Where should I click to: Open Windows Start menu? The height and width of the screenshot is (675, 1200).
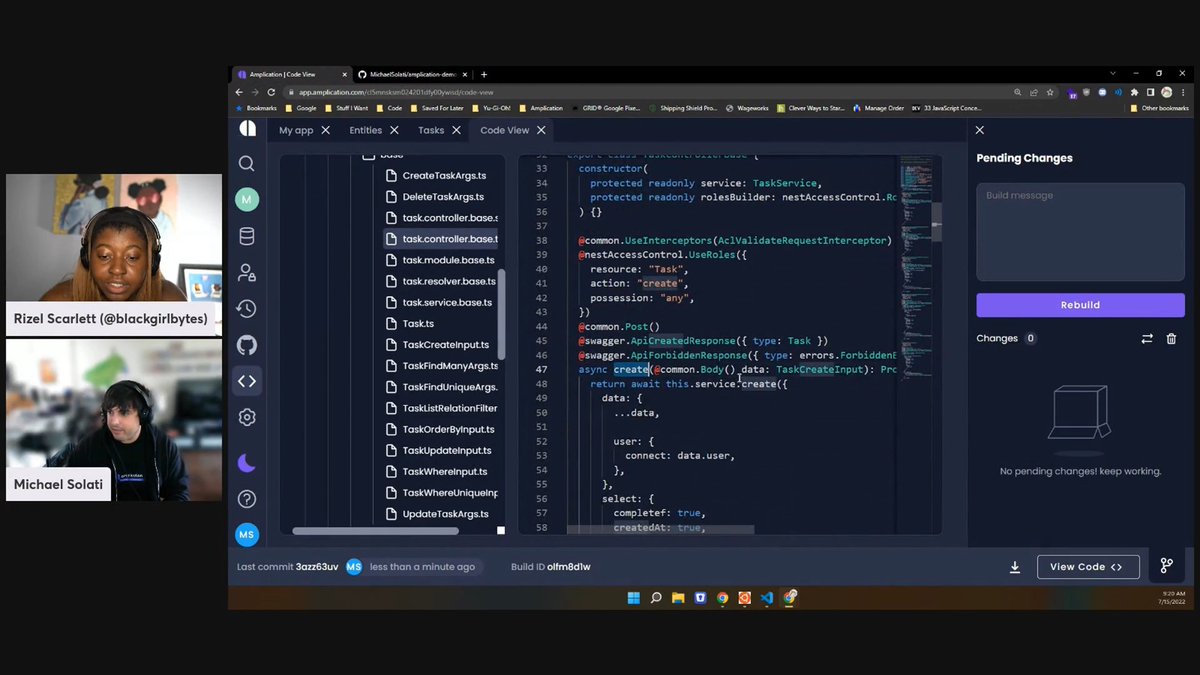[x=633, y=598]
